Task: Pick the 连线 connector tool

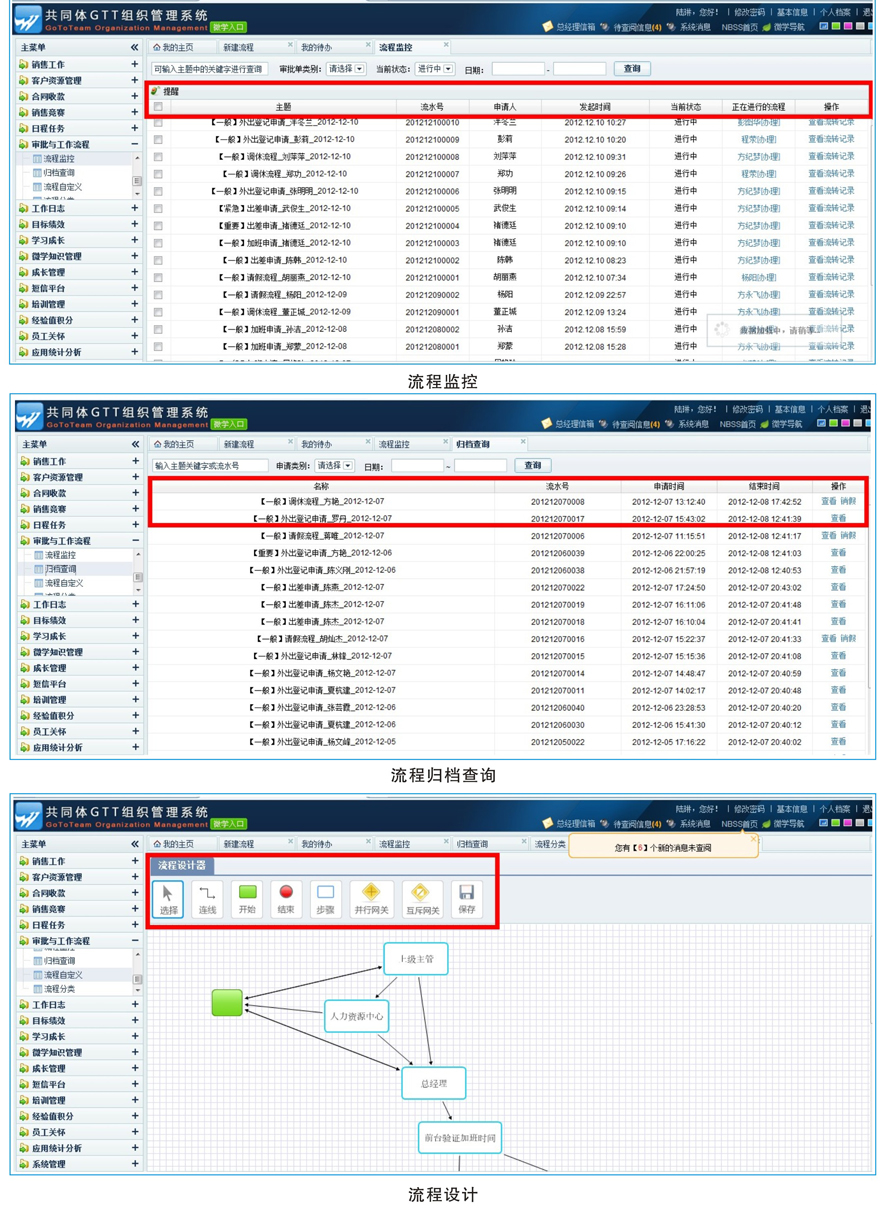Action: pyautogui.click(x=207, y=898)
